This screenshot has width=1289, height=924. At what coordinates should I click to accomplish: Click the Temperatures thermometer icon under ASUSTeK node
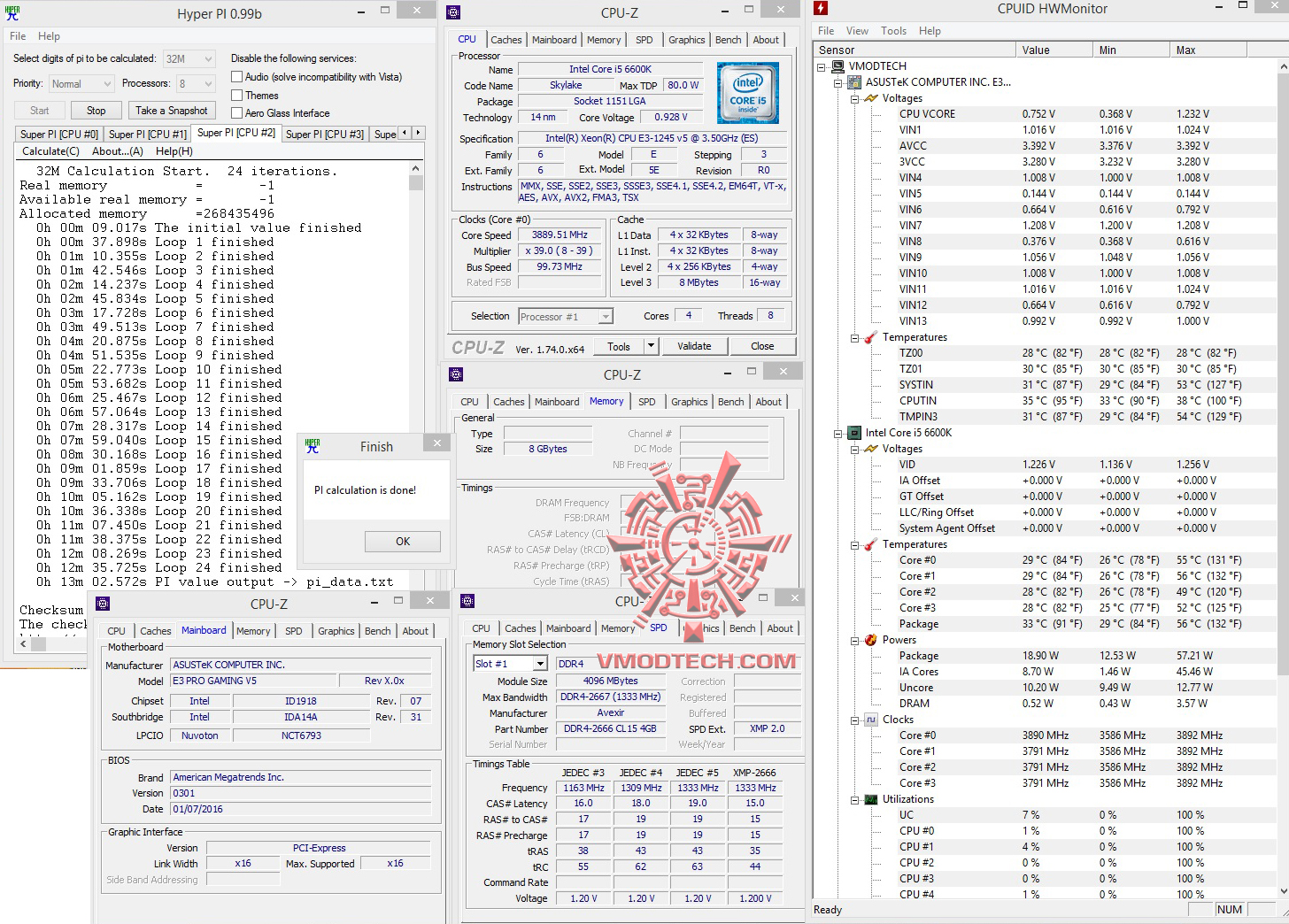871,337
